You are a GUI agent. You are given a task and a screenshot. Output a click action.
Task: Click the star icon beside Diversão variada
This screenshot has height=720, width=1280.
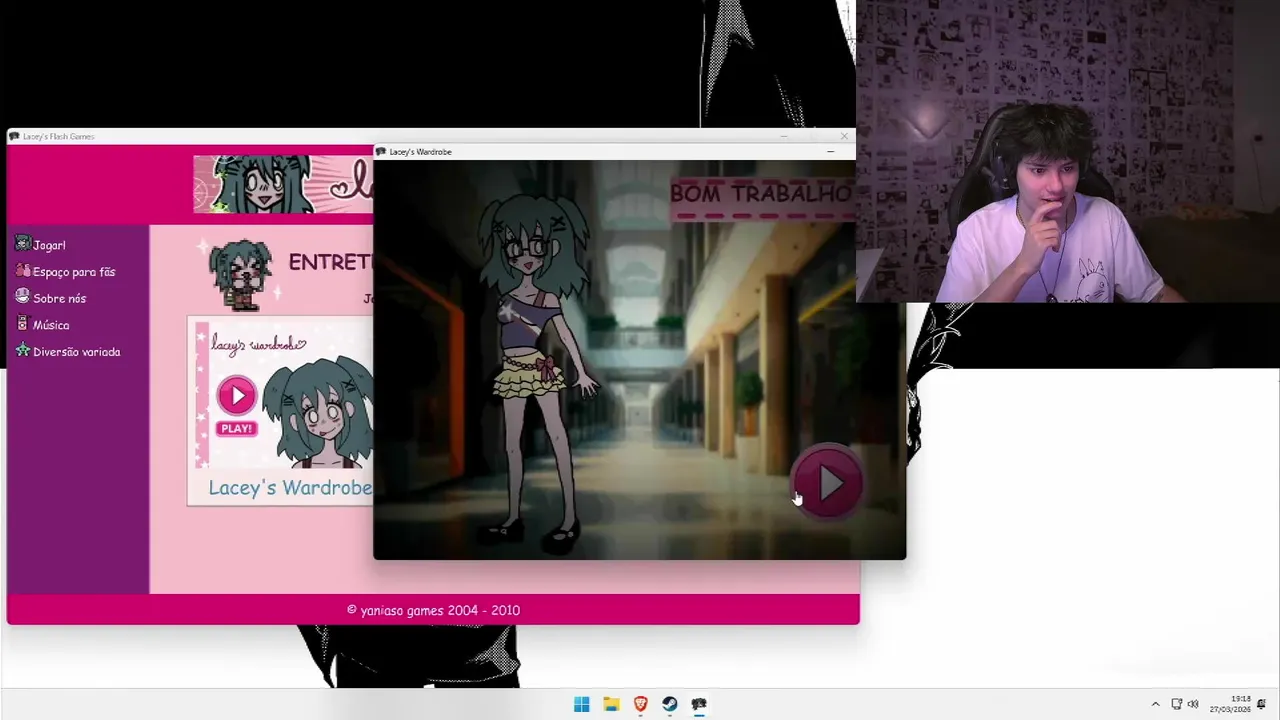pos(23,350)
